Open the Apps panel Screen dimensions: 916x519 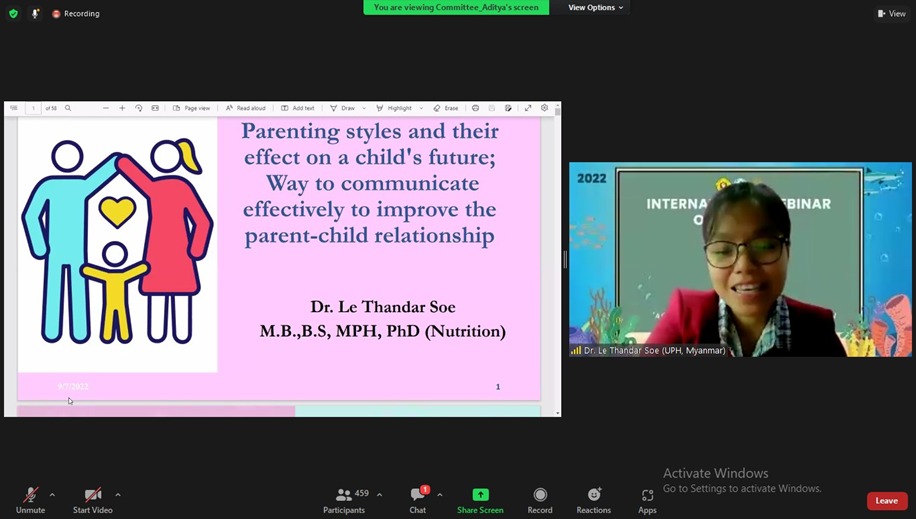click(647, 495)
